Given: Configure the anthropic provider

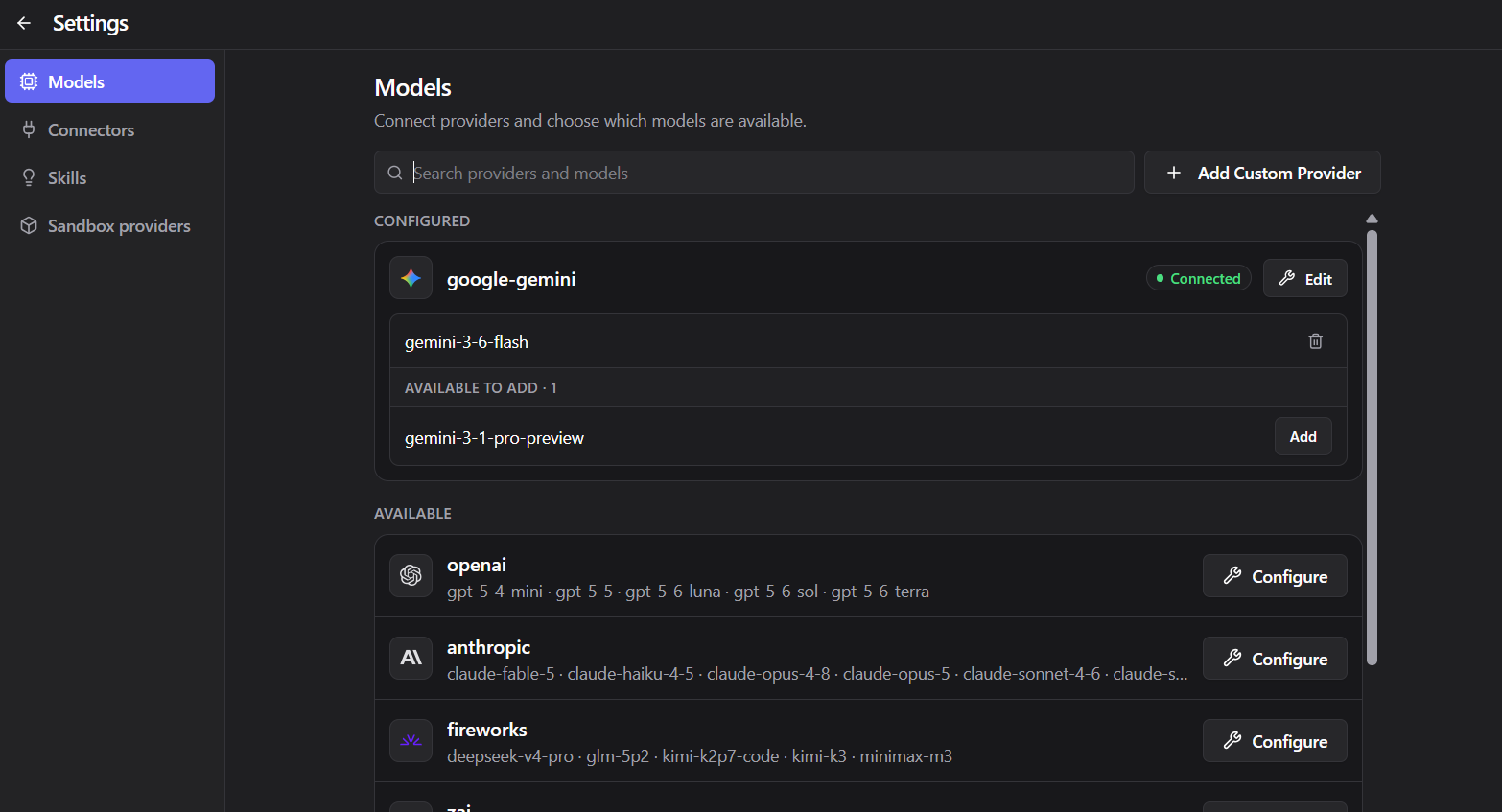Looking at the screenshot, I should (1275, 659).
